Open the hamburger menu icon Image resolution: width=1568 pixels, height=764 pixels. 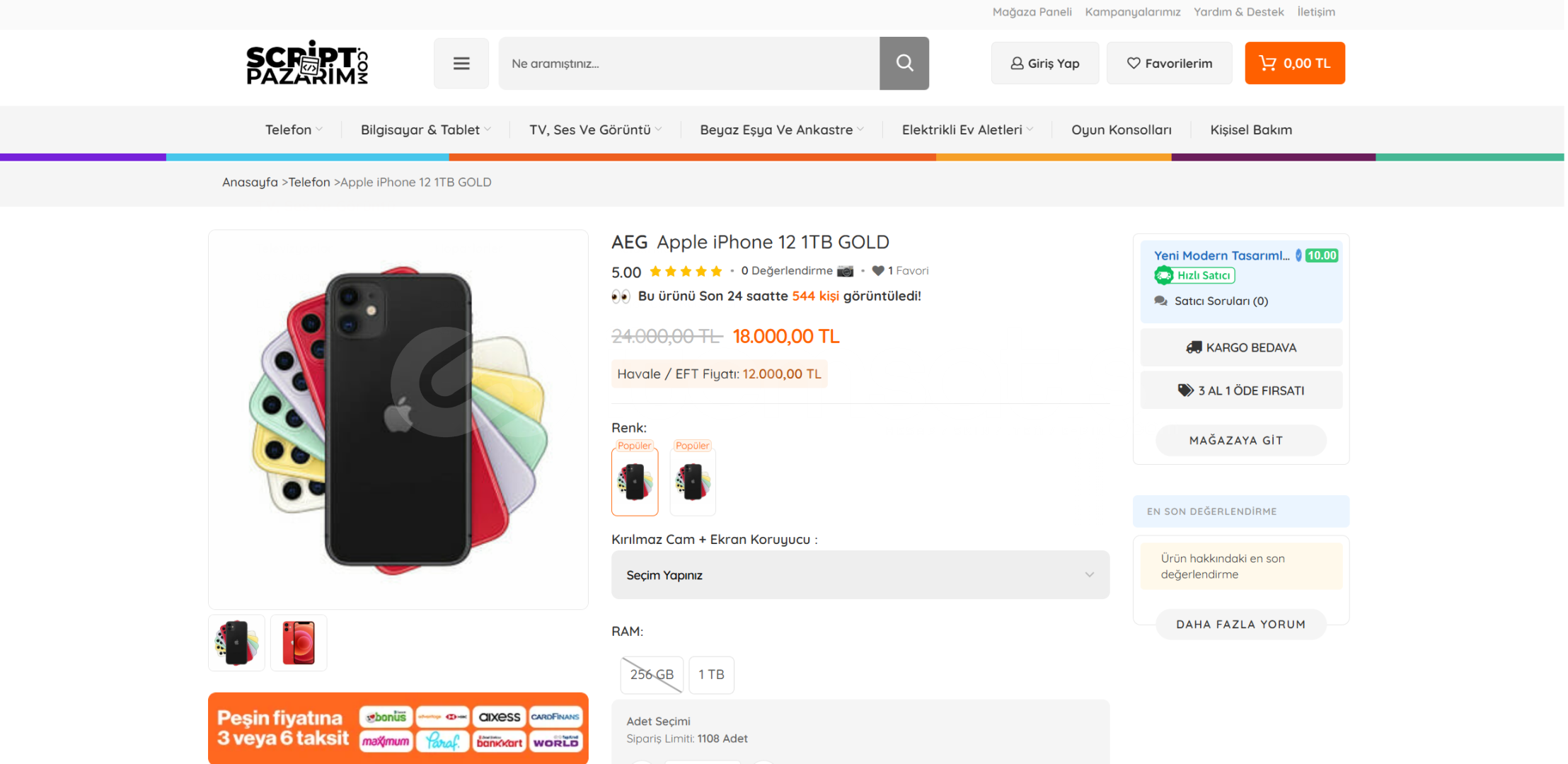click(461, 63)
